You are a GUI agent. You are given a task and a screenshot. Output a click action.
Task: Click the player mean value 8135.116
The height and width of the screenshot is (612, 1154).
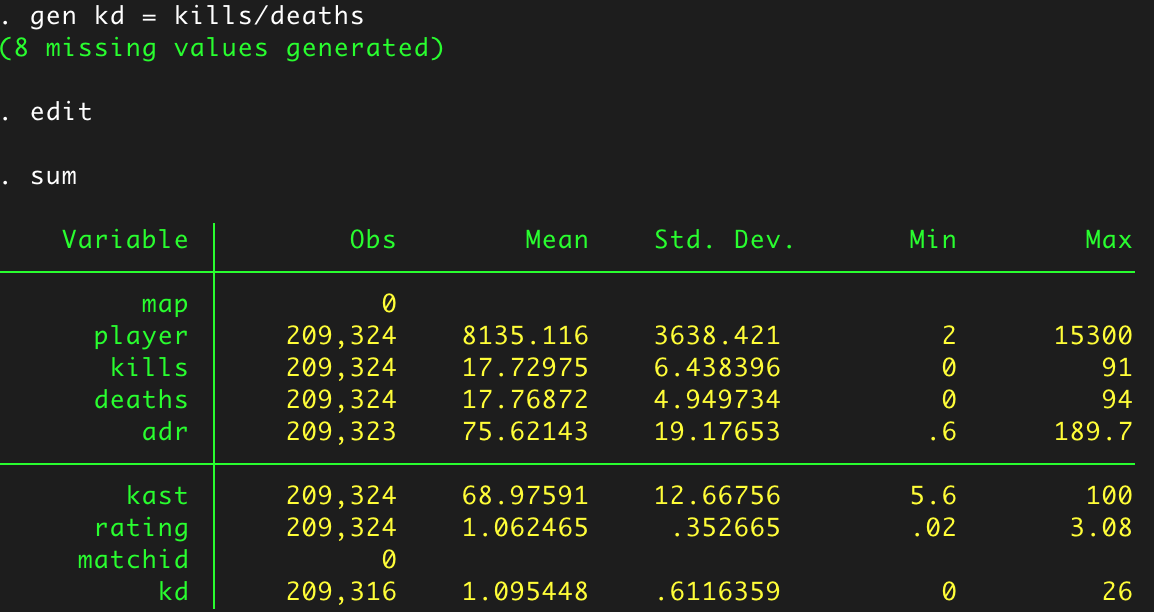(525, 336)
